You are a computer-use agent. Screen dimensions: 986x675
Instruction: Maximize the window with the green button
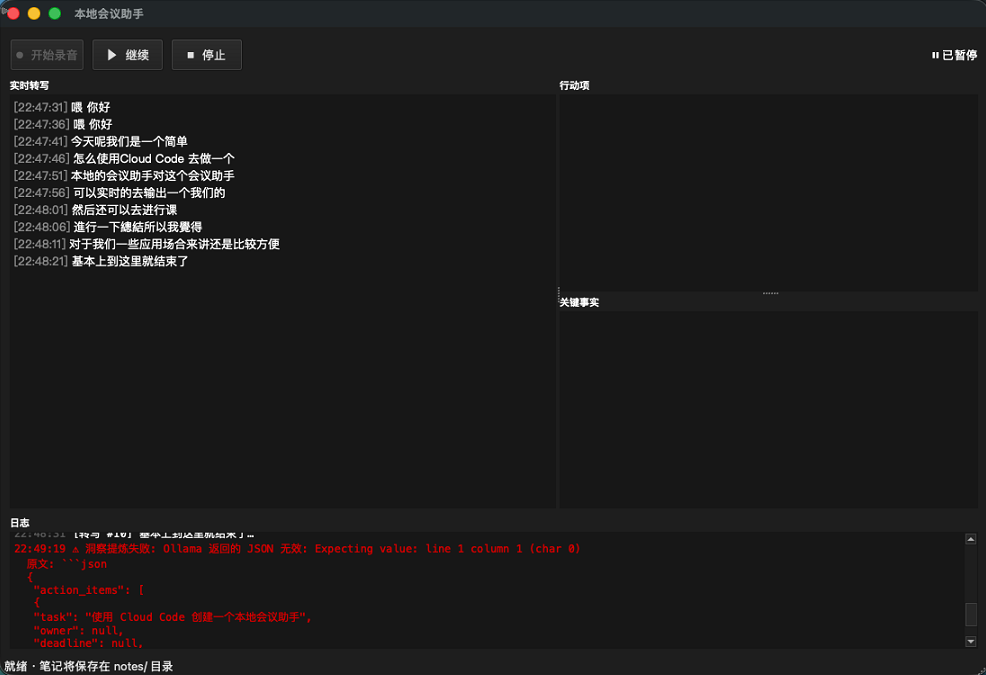tap(55, 13)
